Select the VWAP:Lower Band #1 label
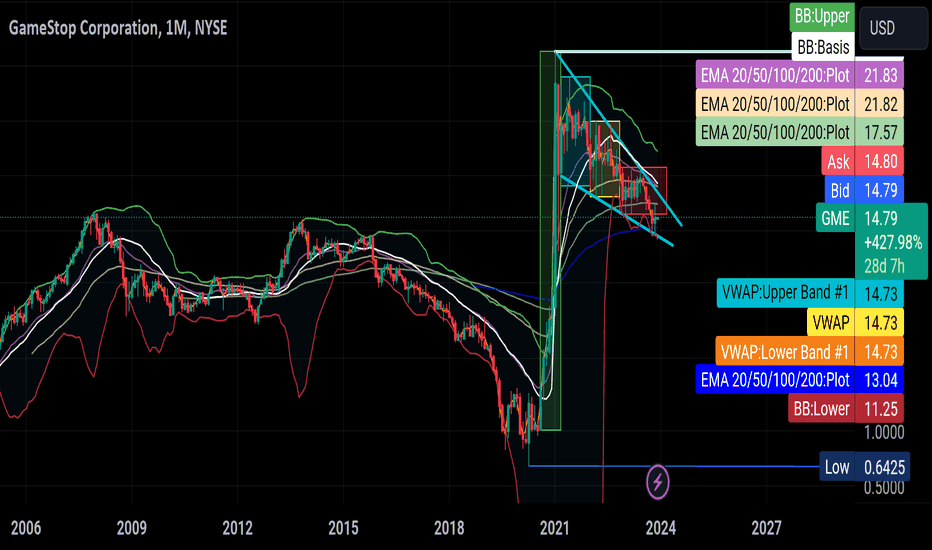The height and width of the screenshot is (550, 932). [810, 351]
